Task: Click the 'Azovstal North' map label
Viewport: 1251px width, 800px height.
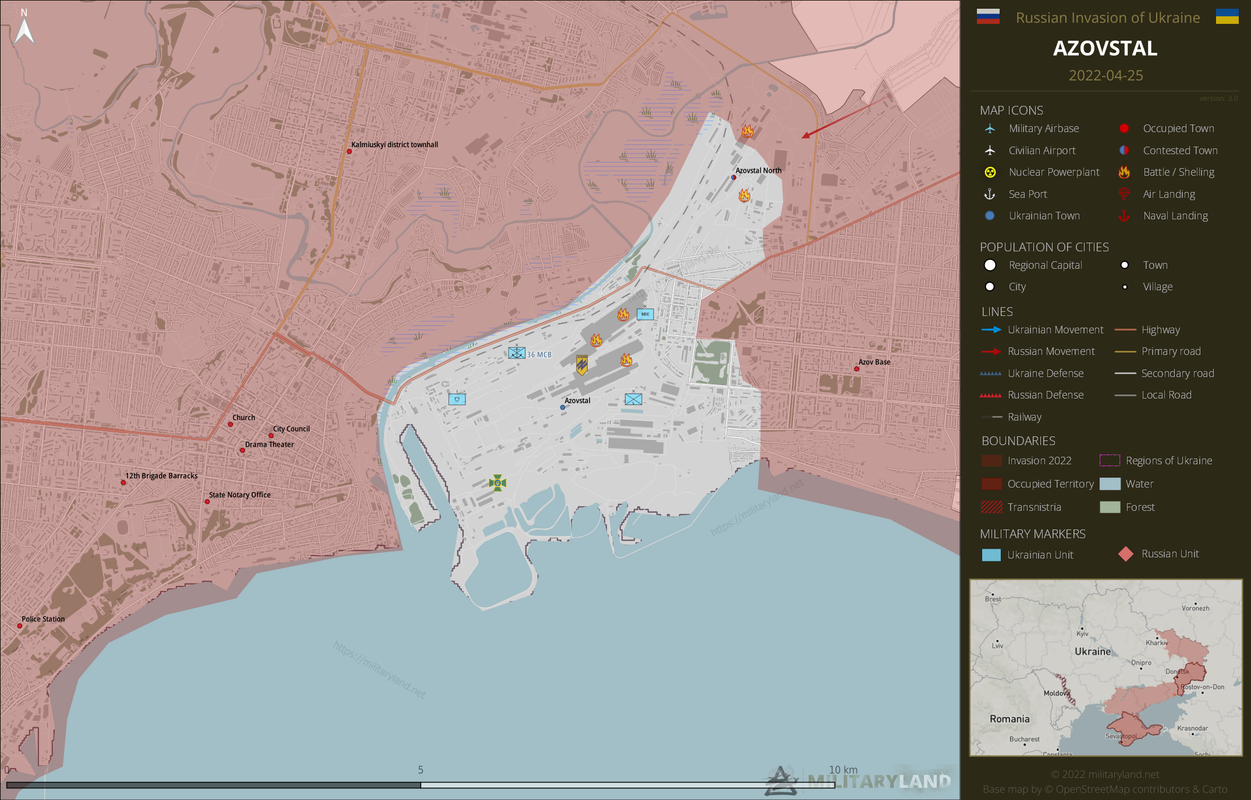Action: pos(759,171)
